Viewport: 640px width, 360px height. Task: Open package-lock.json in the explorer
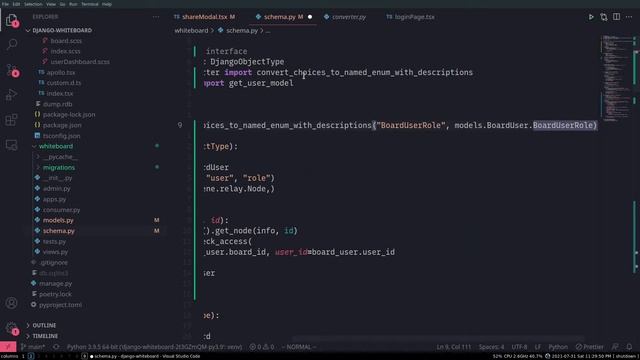[x=69, y=115]
